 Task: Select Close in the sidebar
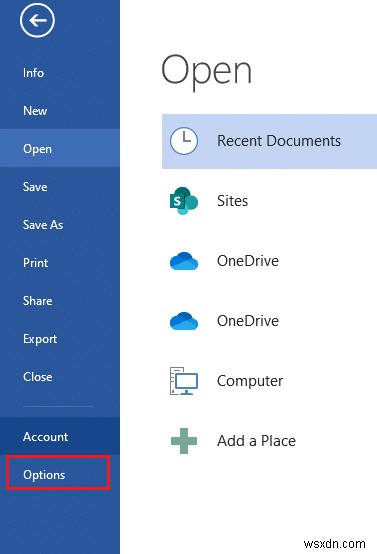(60, 377)
